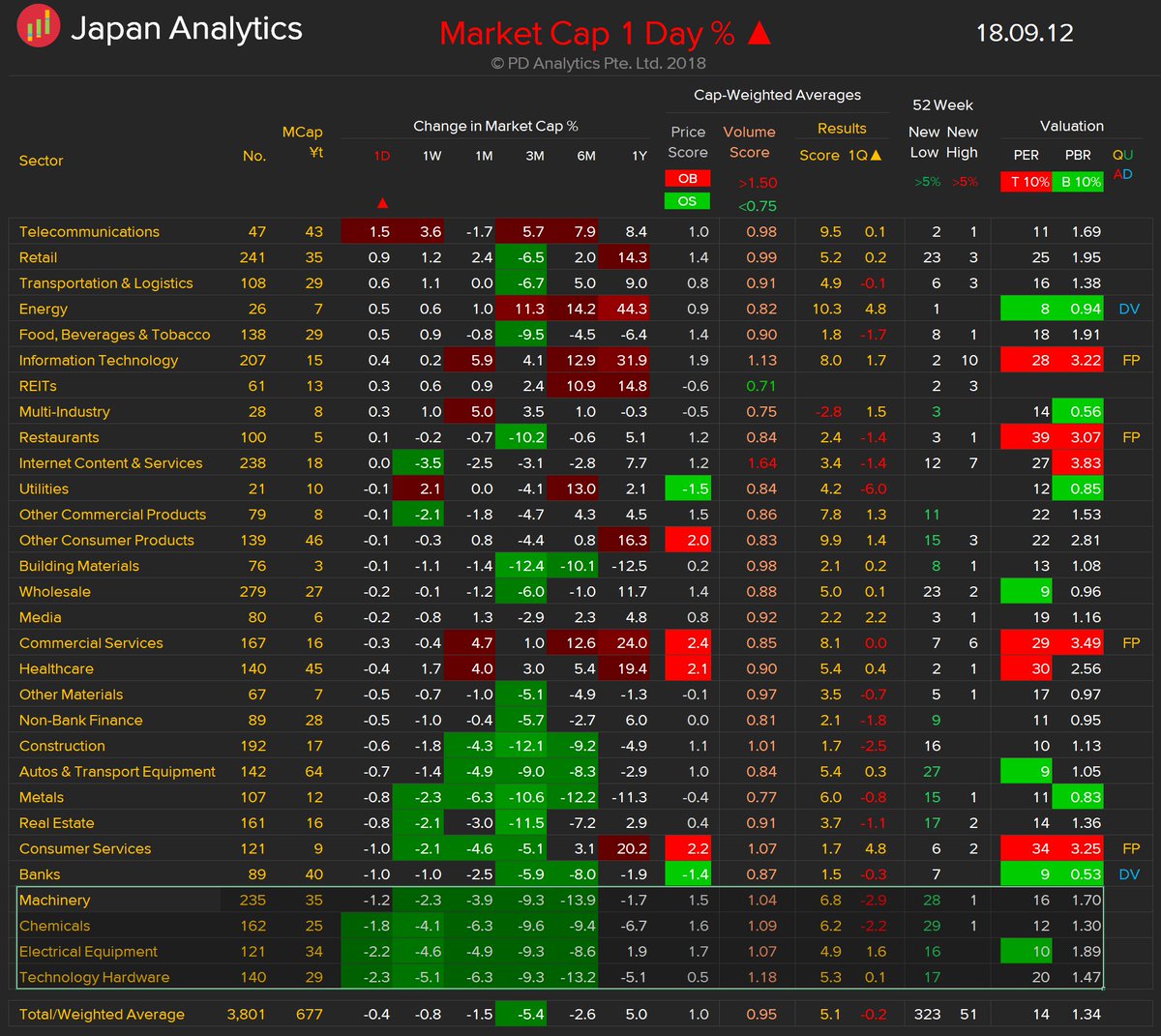This screenshot has height=1036, width=1161.
Task: Sort by the 1W column header
Action: (x=433, y=155)
